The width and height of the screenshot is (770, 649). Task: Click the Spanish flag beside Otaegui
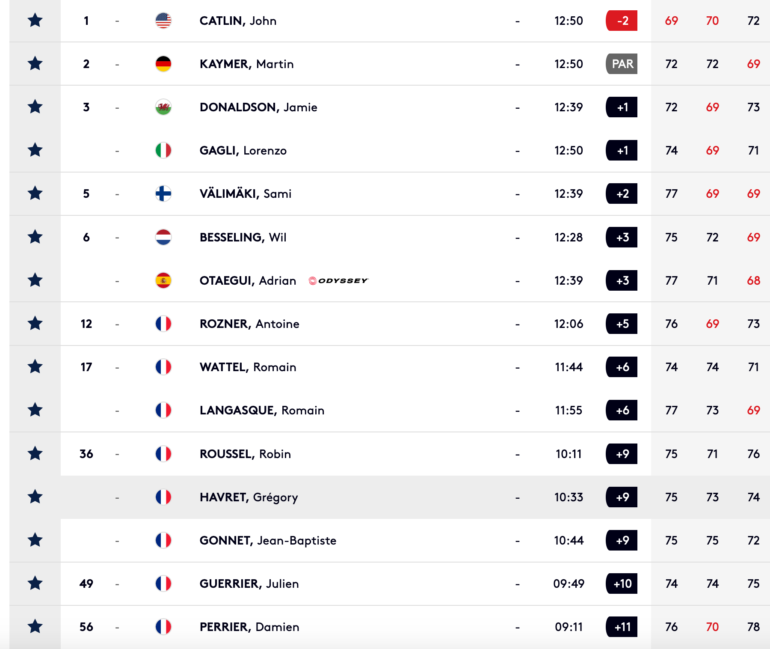(164, 280)
